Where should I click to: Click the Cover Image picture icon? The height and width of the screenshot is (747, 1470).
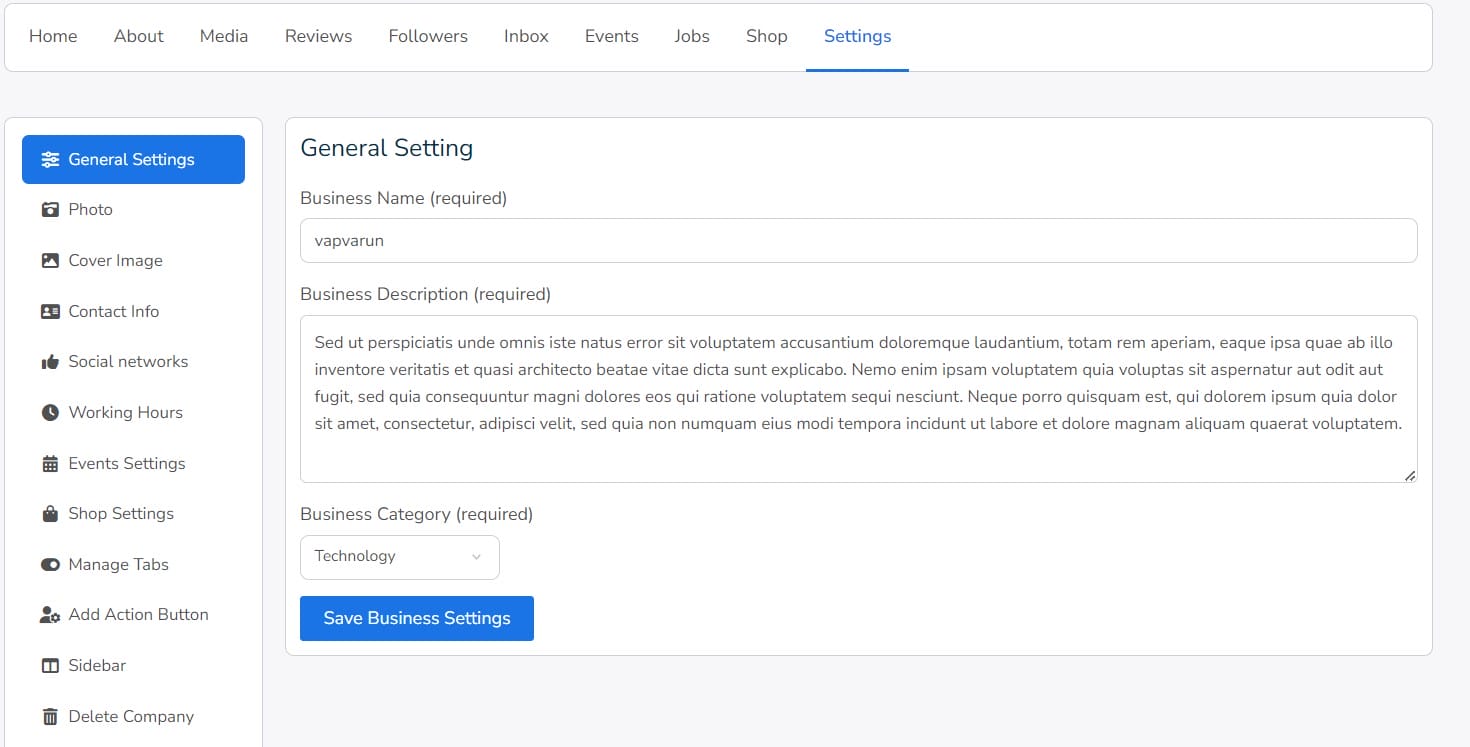(x=50, y=261)
